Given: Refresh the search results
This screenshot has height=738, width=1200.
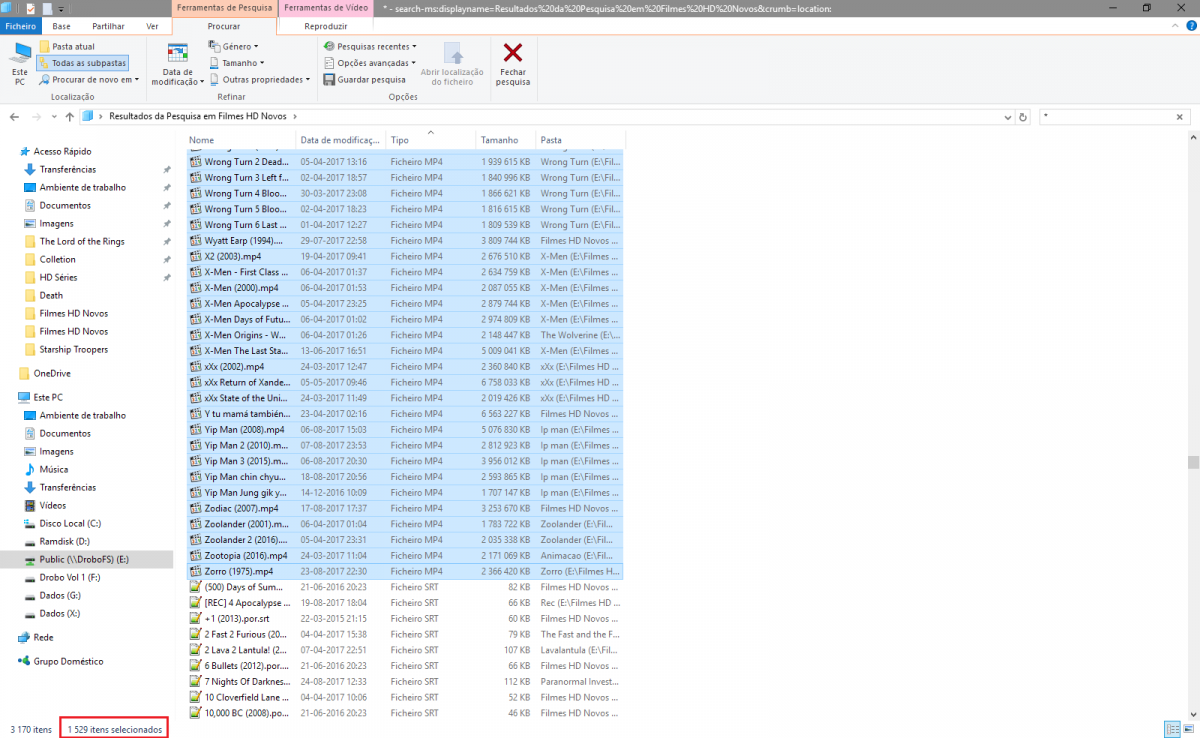Looking at the screenshot, I should click(x=1022, y=117).
